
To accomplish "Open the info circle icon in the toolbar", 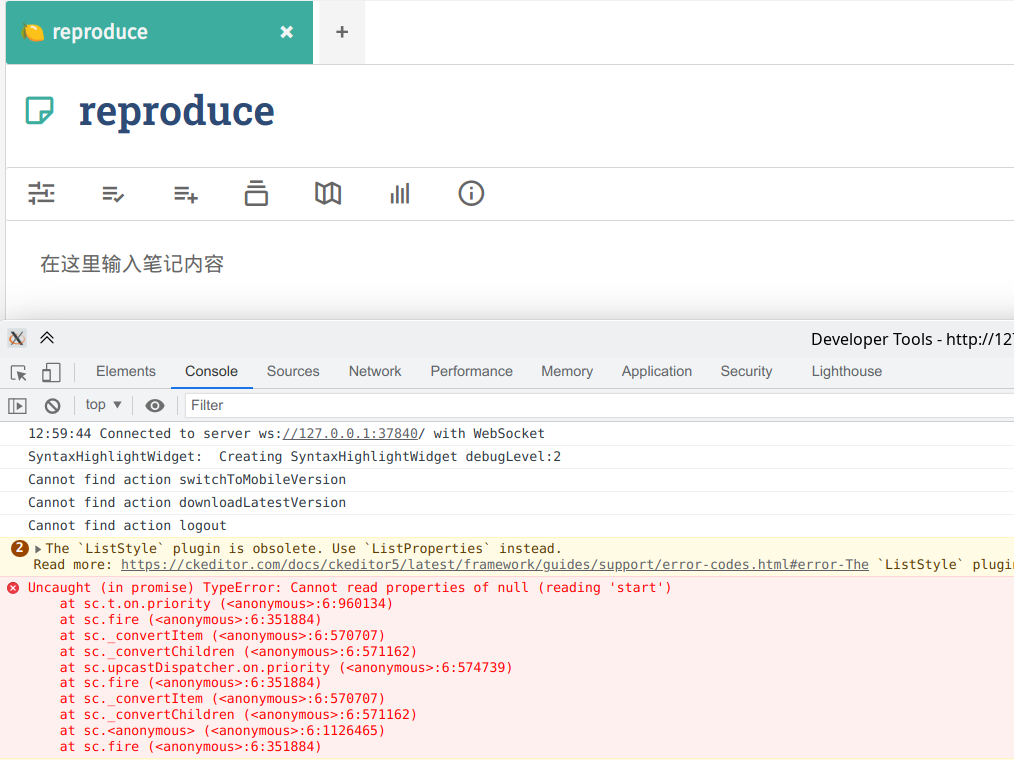I will [x=471, y=193].
